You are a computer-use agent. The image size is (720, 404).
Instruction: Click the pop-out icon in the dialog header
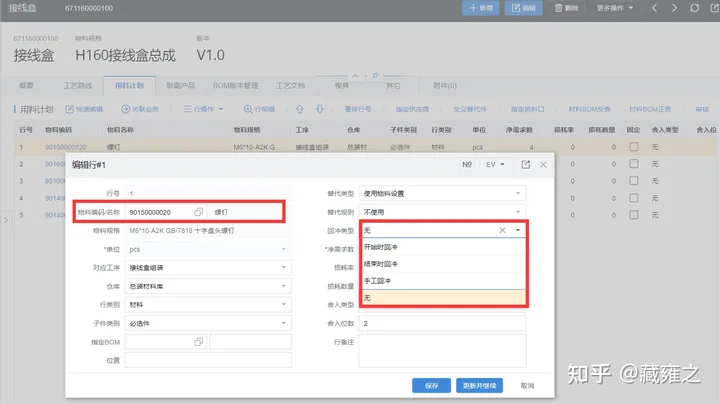[x=527, y=164]
